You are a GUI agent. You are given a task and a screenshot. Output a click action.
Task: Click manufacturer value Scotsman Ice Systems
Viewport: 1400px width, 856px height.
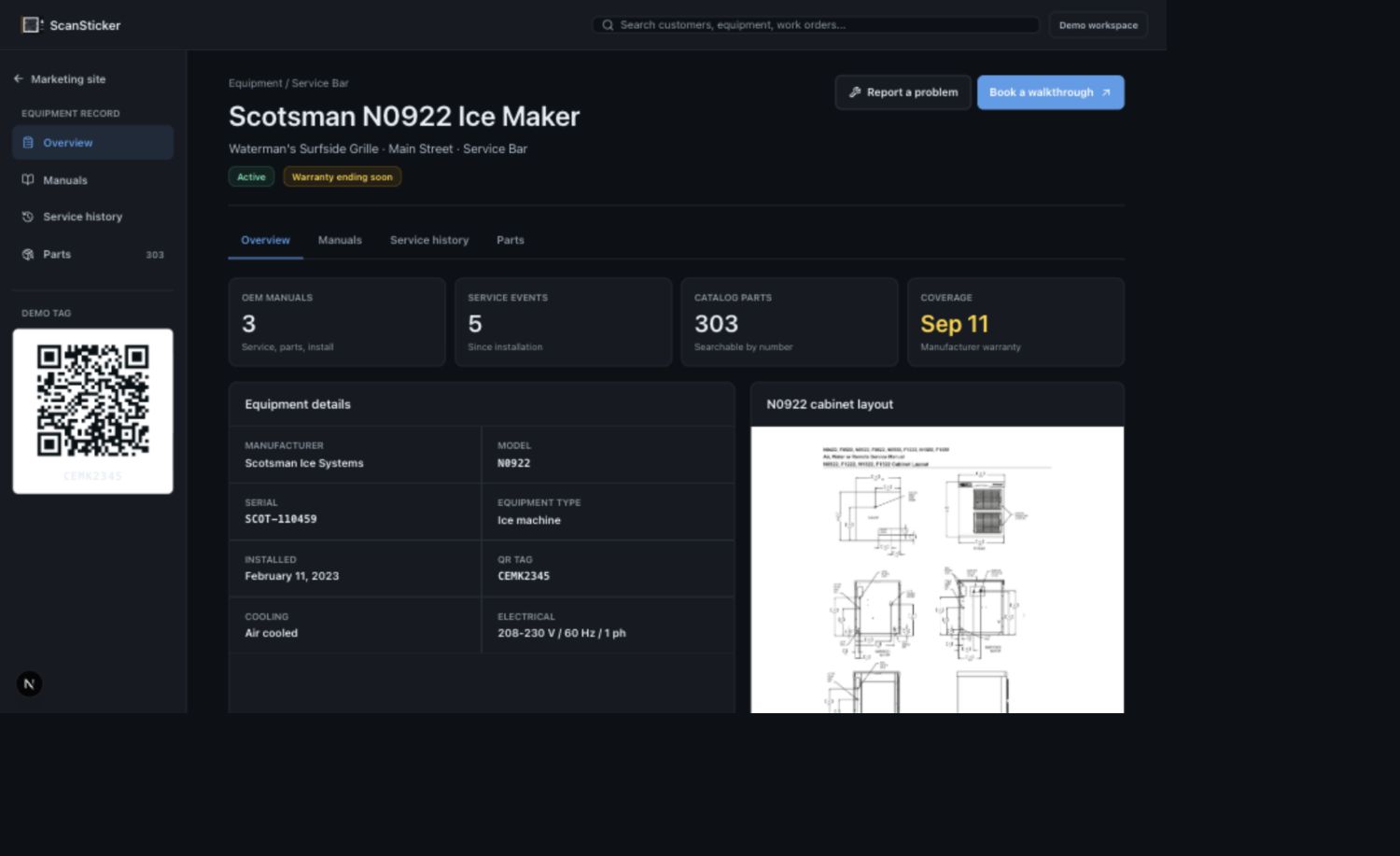tap(304, 463)
